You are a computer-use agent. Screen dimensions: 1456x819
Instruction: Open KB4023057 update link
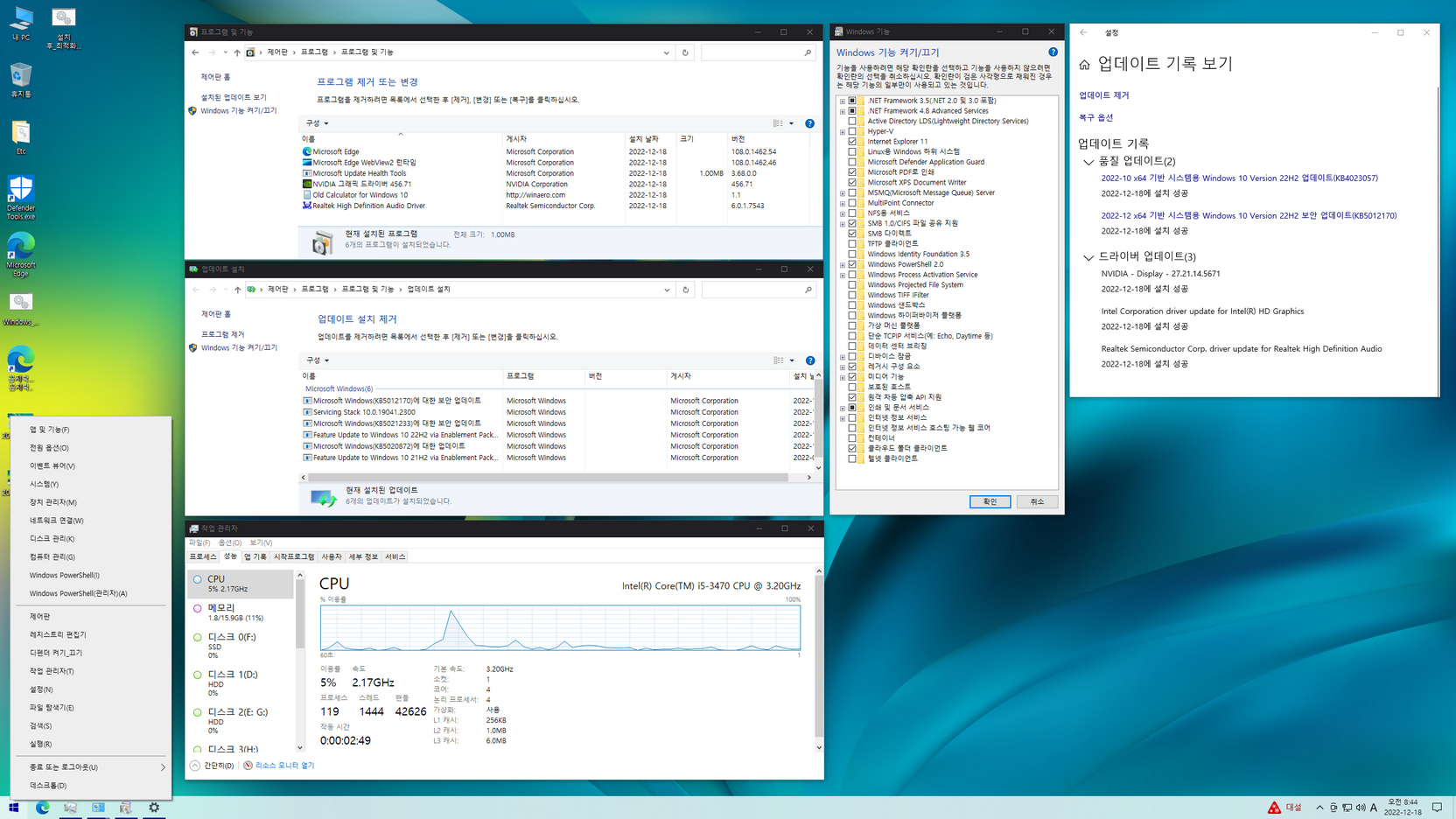[x=1239, y=178]
